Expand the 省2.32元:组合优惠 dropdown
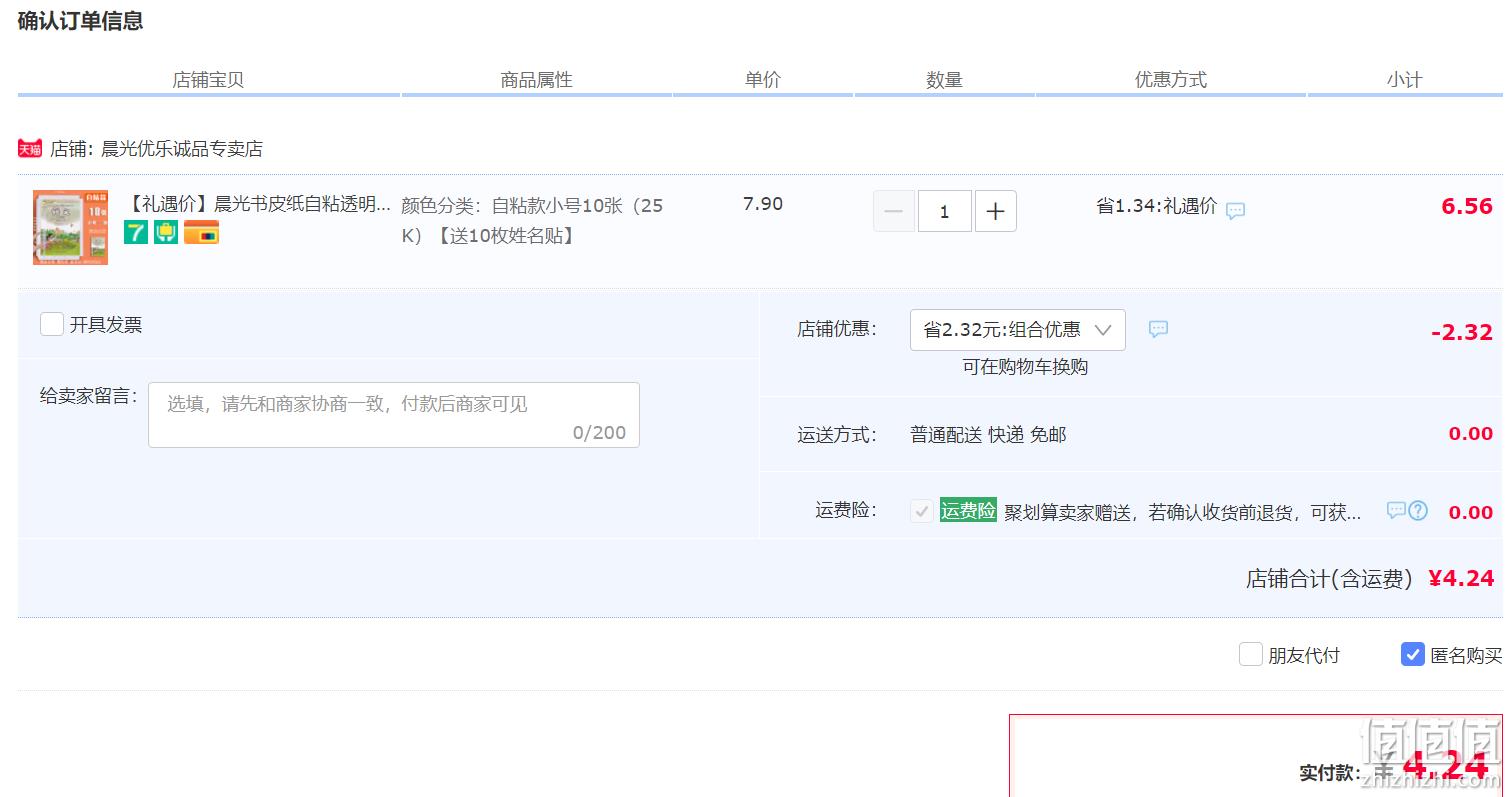Image resolution: width=1510 pixels, height=797 pixels. click(1018, 330)
